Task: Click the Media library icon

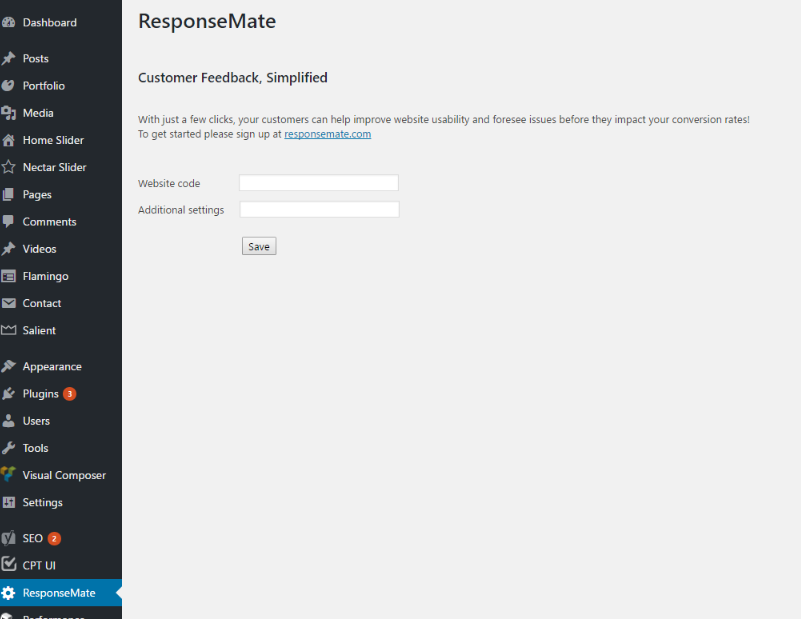Action: coord(8,113)
